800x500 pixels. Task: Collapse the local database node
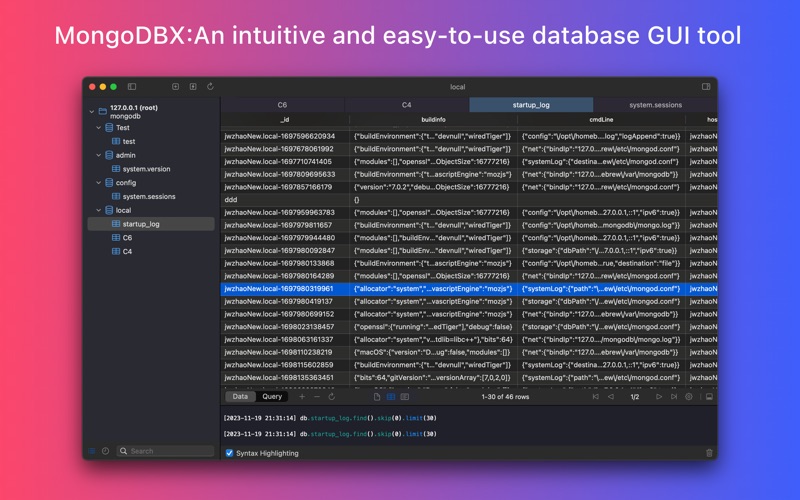tap(98, 210)
